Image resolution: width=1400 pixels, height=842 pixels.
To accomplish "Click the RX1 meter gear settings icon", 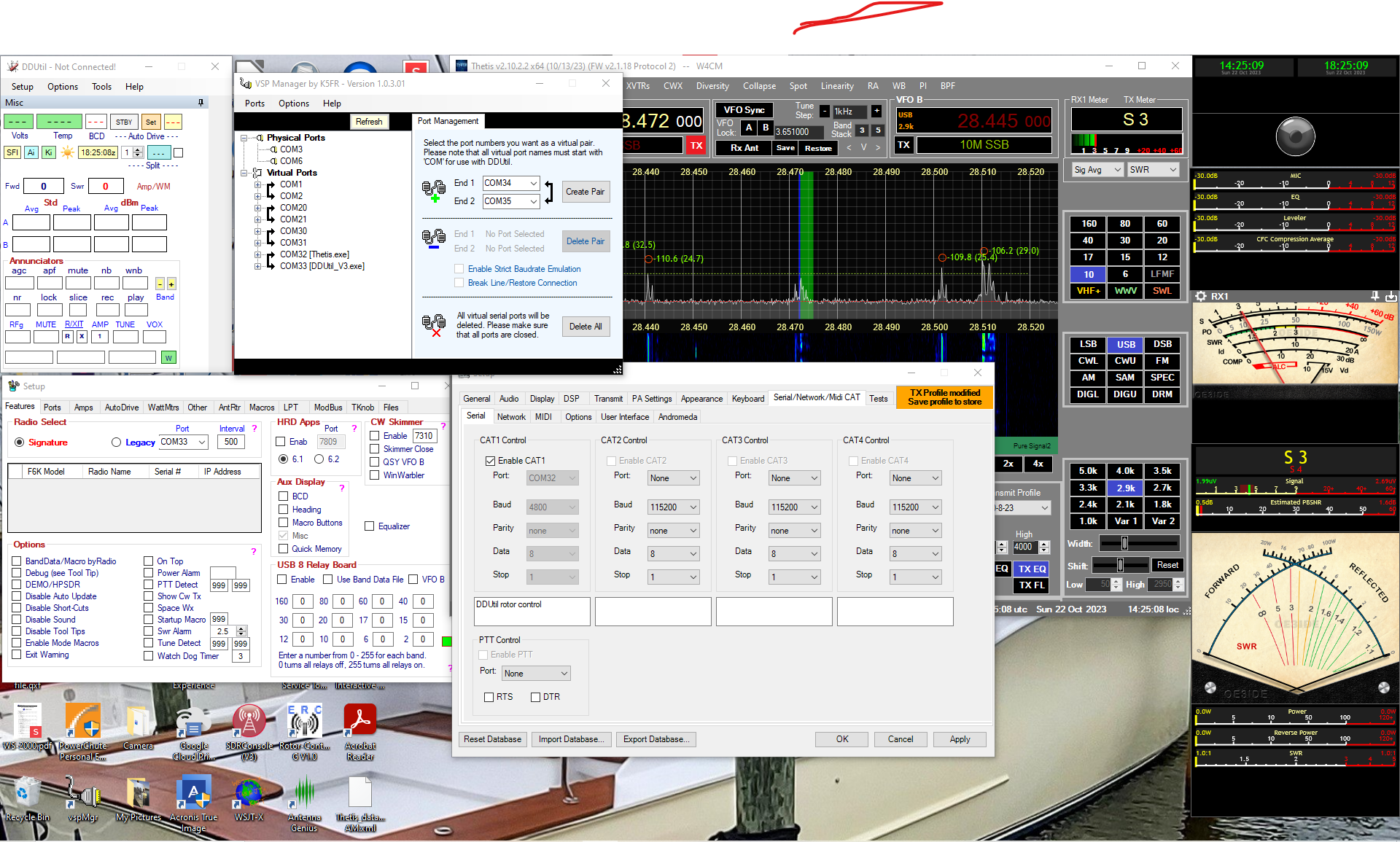I will click(x=1201, y=296).
